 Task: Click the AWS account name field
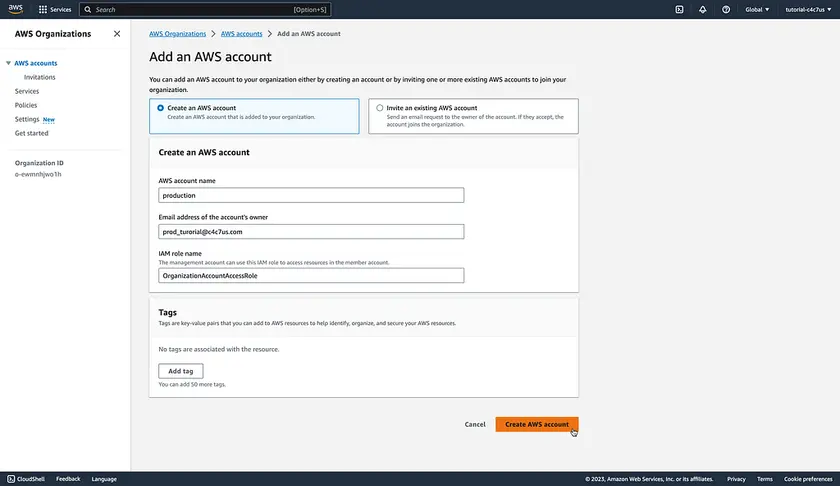pyautogui.click(x=311, y=195)
